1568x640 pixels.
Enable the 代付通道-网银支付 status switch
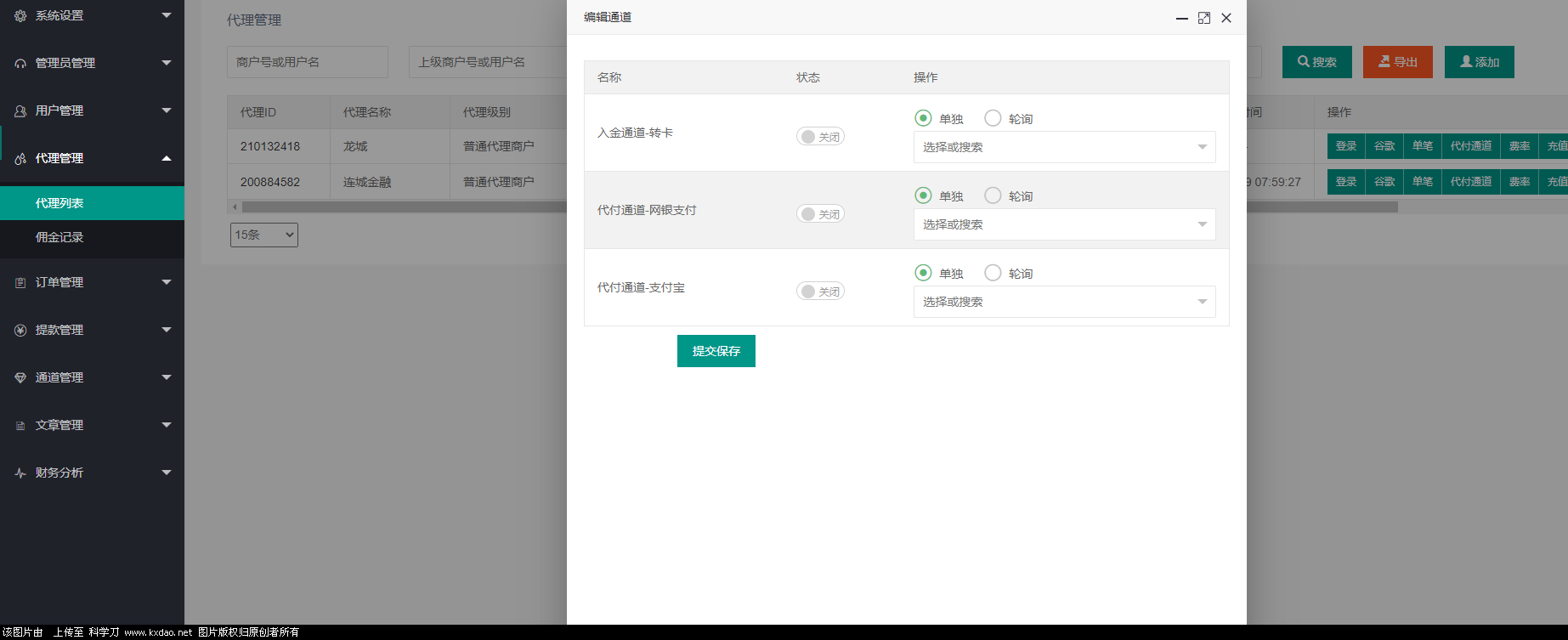[x=819, y=214]
